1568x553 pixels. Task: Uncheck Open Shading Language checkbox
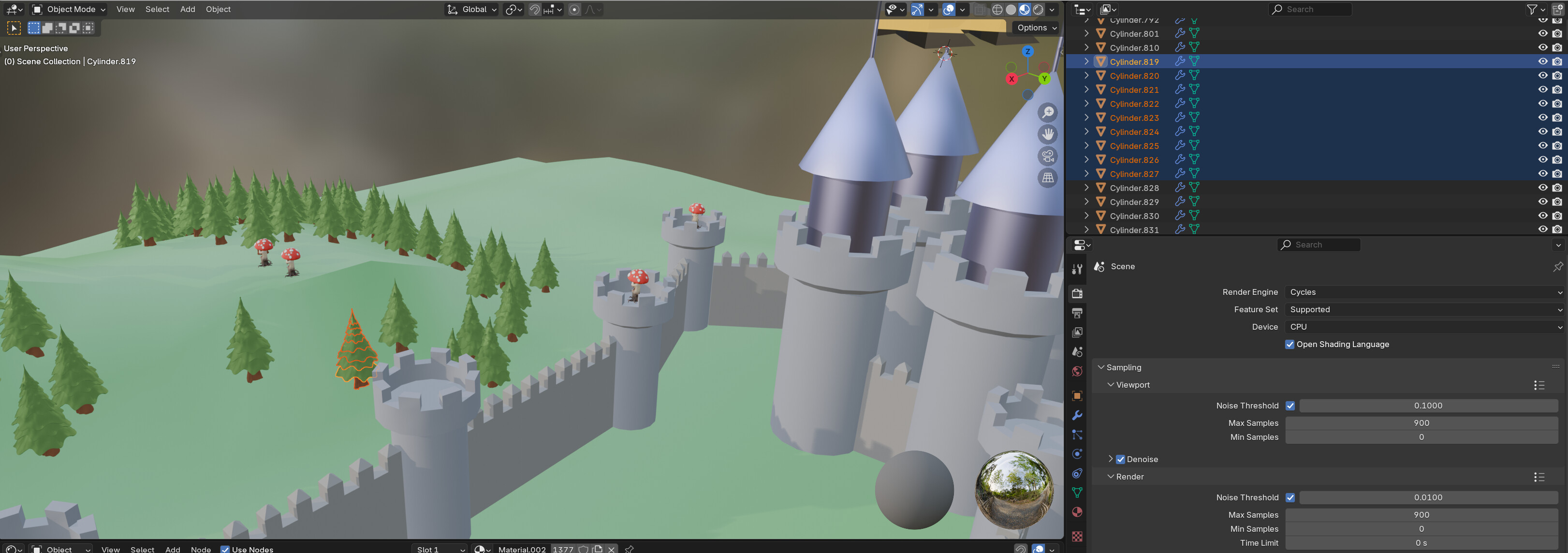tap(1289, 344)
